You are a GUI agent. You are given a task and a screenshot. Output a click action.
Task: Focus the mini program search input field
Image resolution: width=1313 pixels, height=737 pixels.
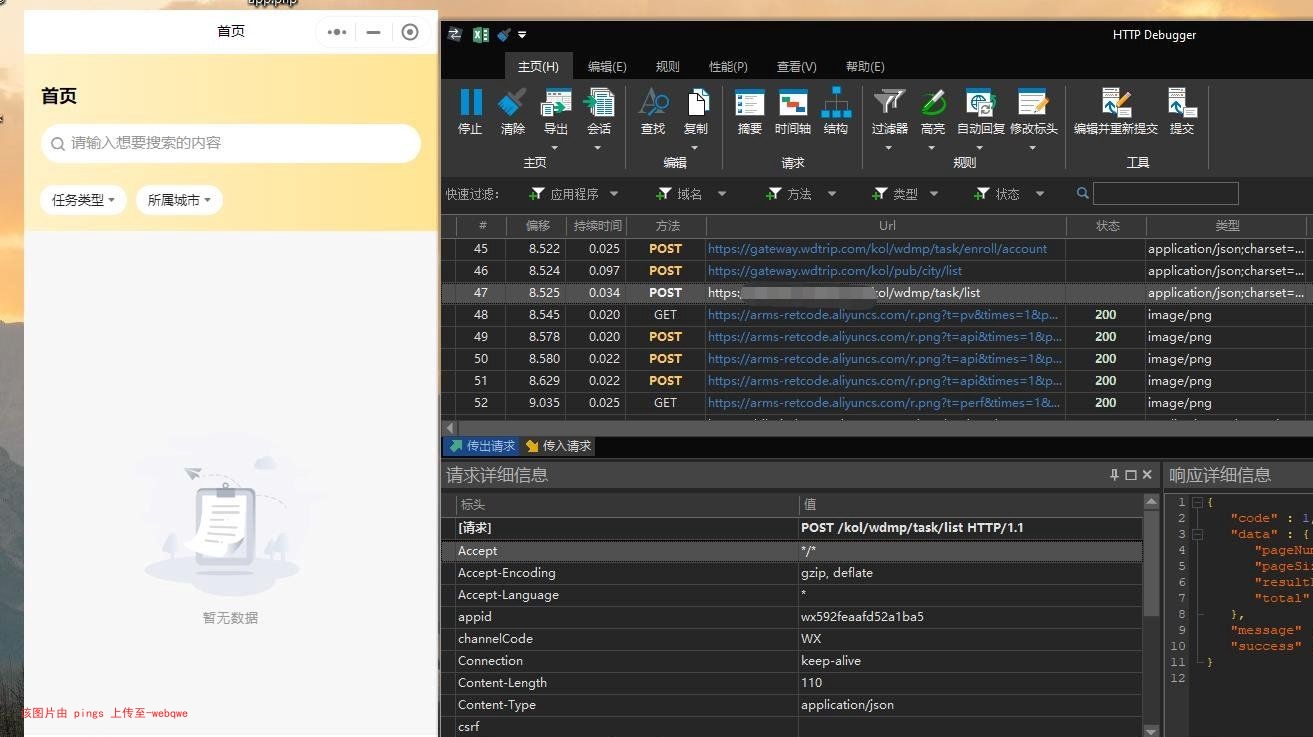[x=231, y=143]
